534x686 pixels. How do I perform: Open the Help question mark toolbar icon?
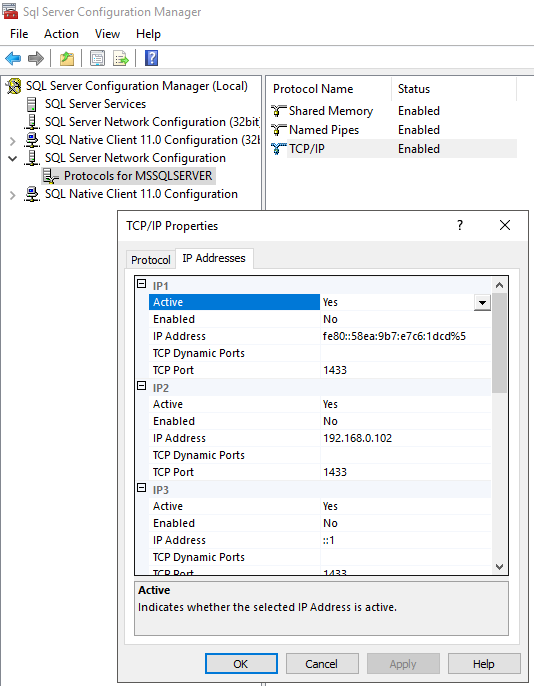(x=151, y=58)
